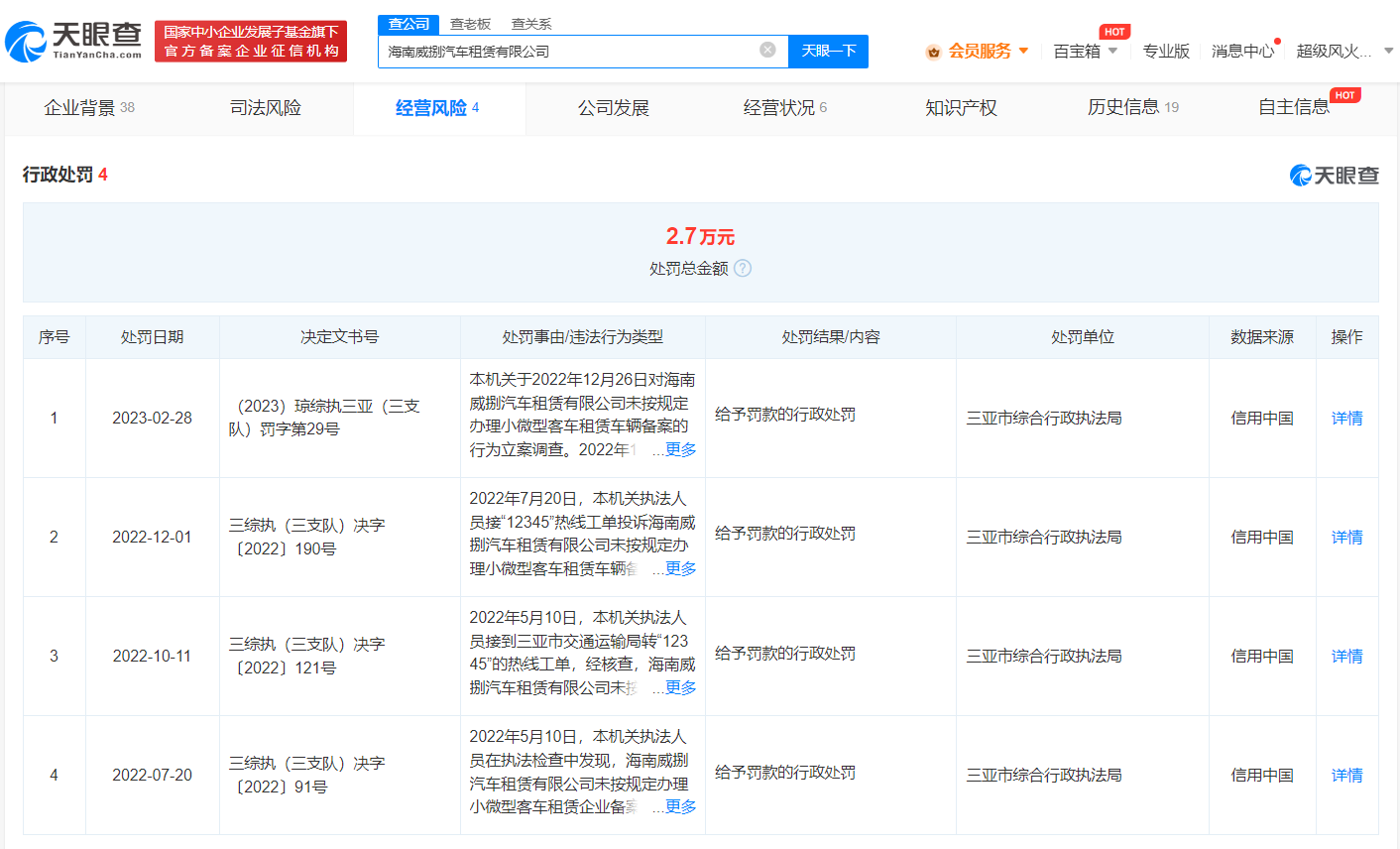The width and height of the screenshot is (1400, 849).
Task: Click inside the company name search field
Action: [555, 50]
